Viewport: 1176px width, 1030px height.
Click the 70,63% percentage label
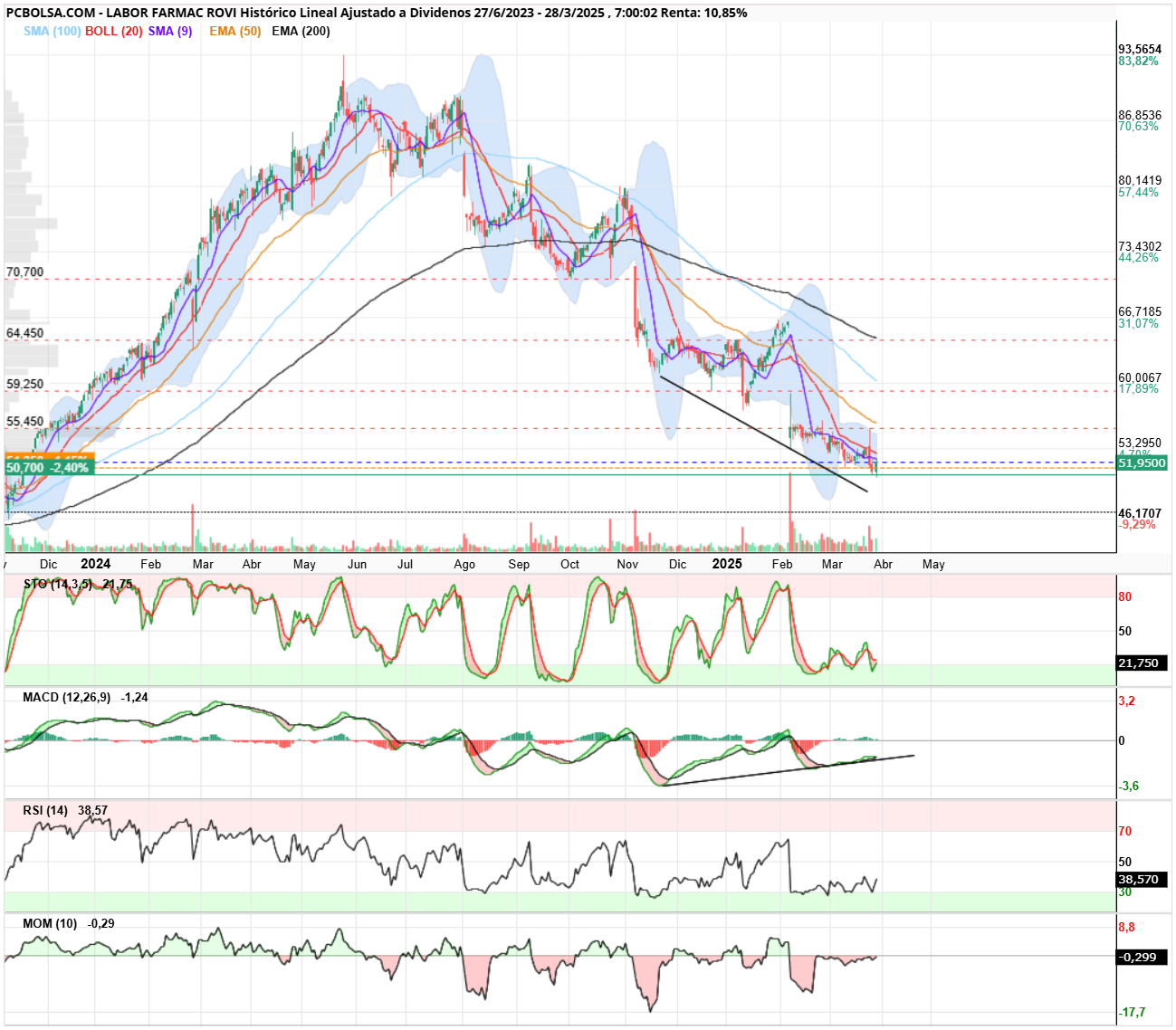click(x=1138, y=127)
